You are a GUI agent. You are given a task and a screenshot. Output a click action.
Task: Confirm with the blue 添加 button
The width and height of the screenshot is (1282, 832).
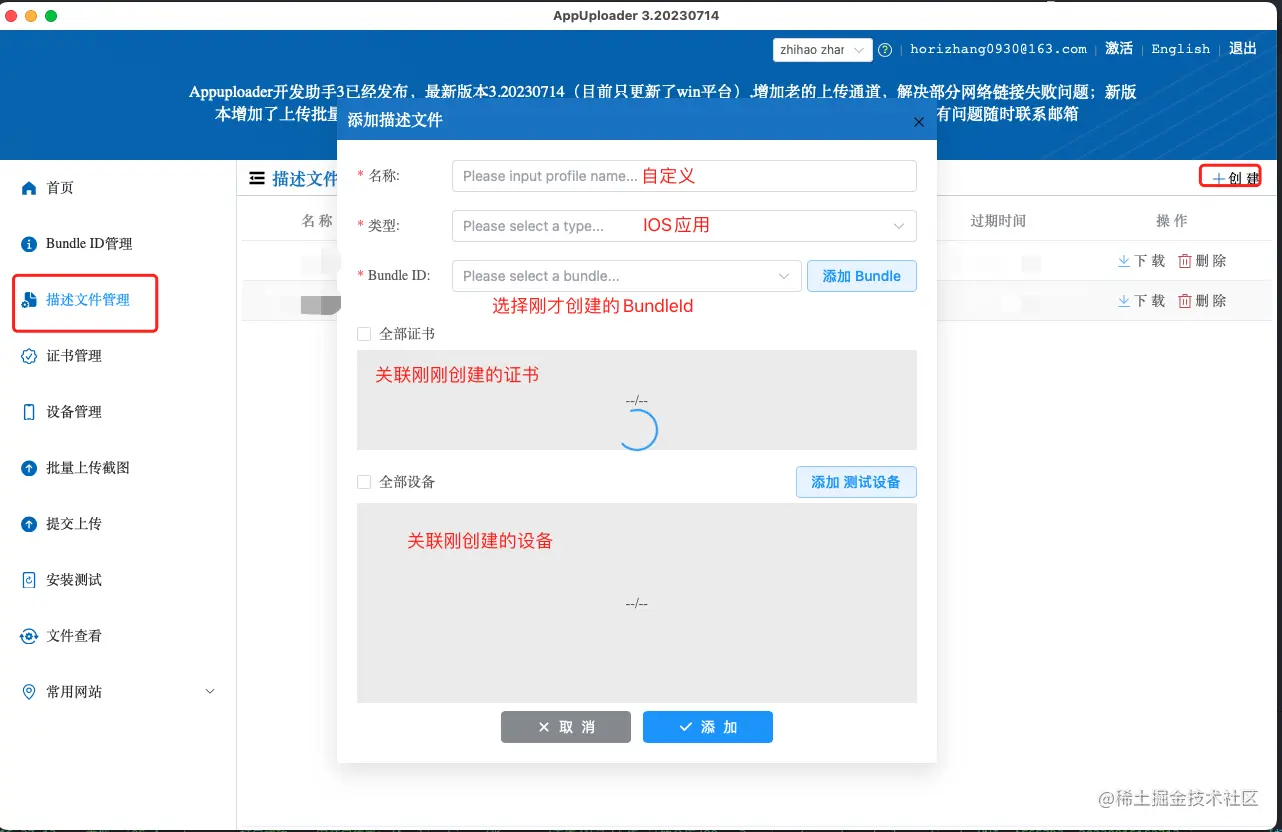[x=708, y=727]
